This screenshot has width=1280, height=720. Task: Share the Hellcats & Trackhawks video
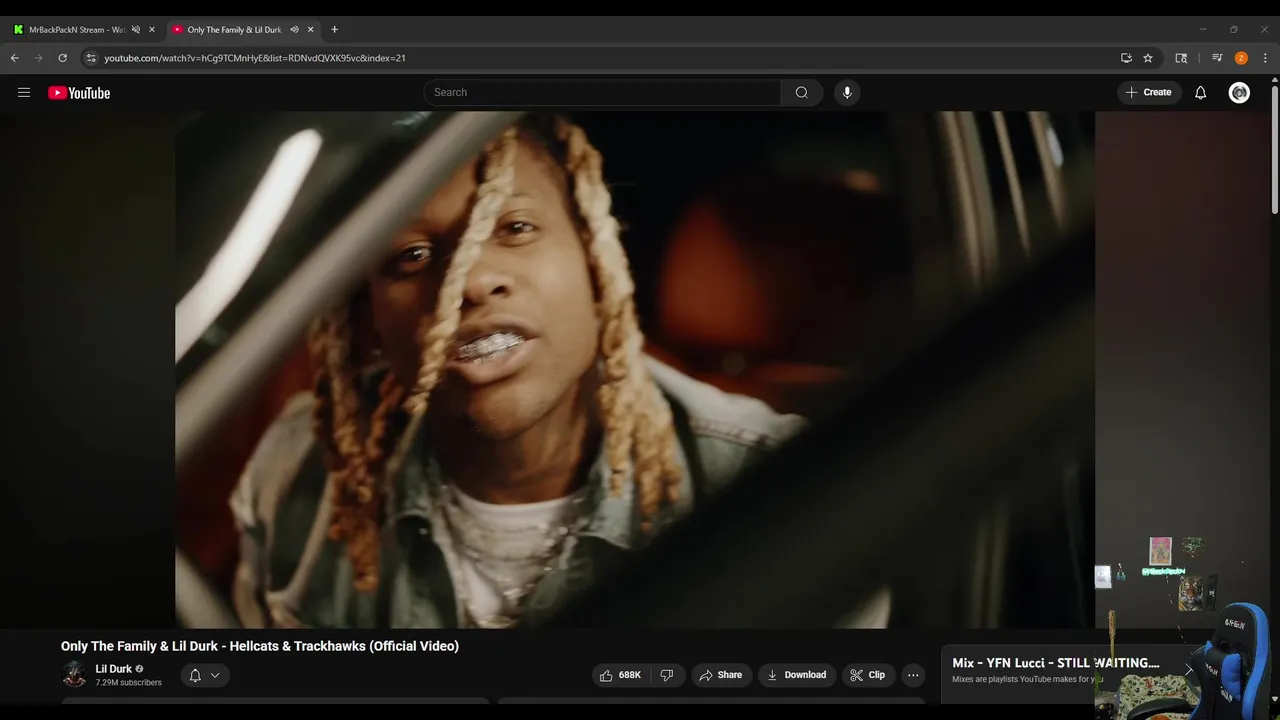(720, 675)
